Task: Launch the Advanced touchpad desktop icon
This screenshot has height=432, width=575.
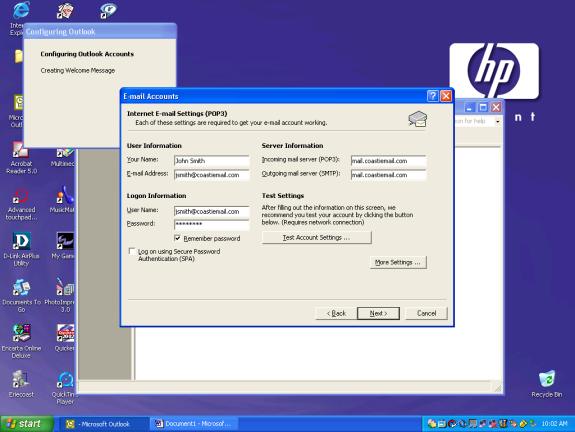Action: 21,197
